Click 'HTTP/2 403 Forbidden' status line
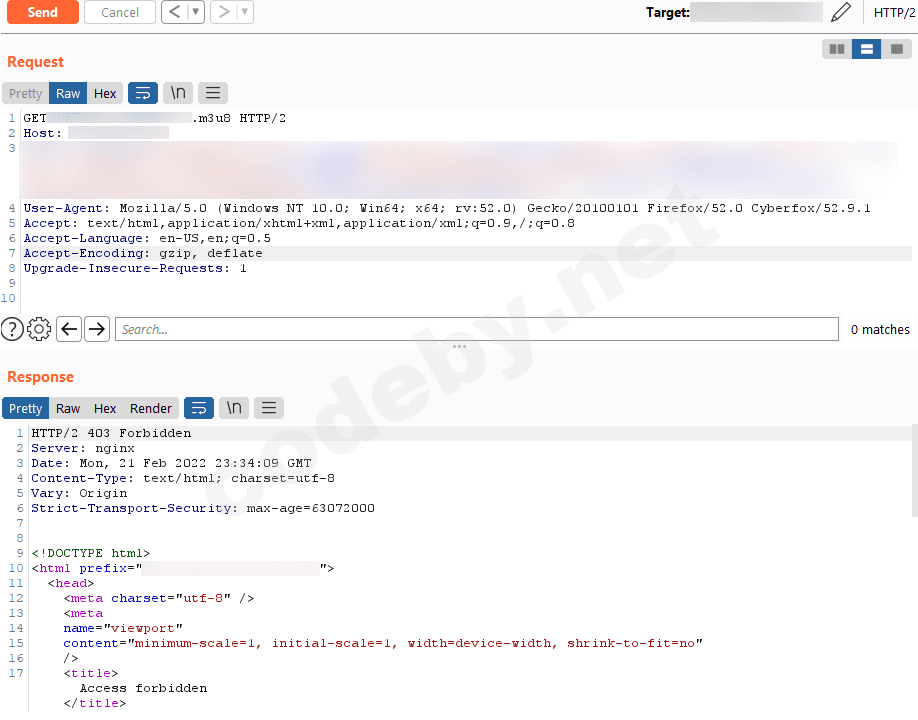 [111, 433]
